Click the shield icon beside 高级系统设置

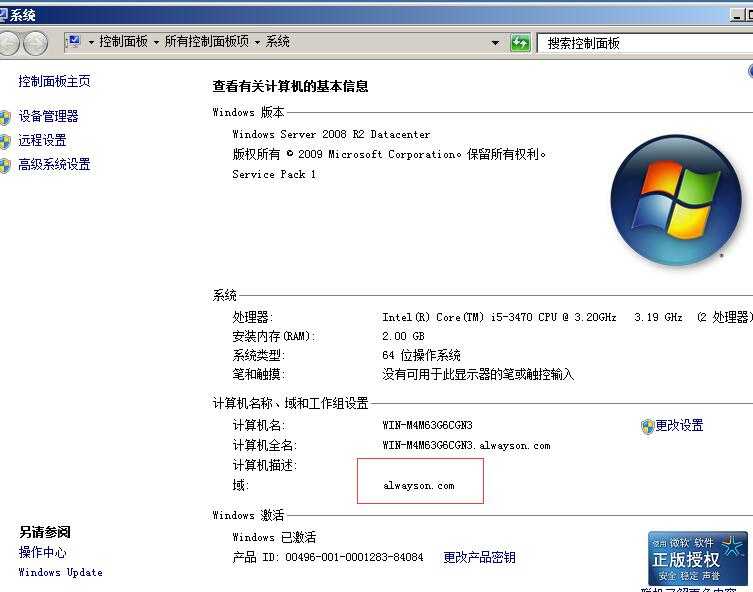tap(5, 166)
